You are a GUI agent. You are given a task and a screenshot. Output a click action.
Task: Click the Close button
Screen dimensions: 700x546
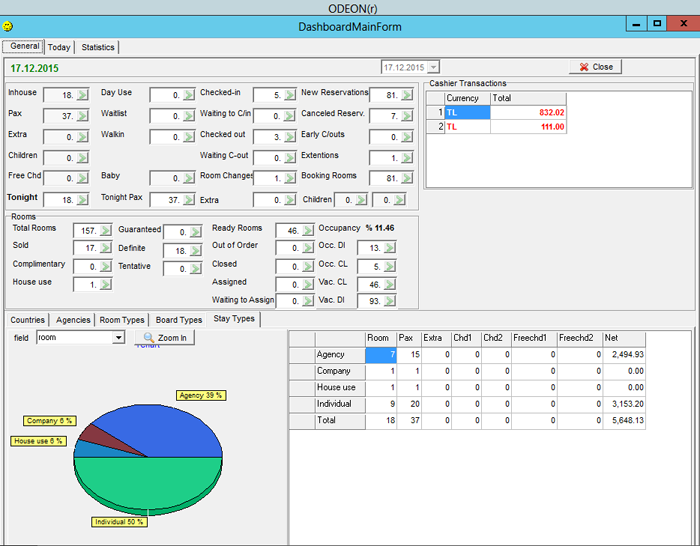click(596, 67)
